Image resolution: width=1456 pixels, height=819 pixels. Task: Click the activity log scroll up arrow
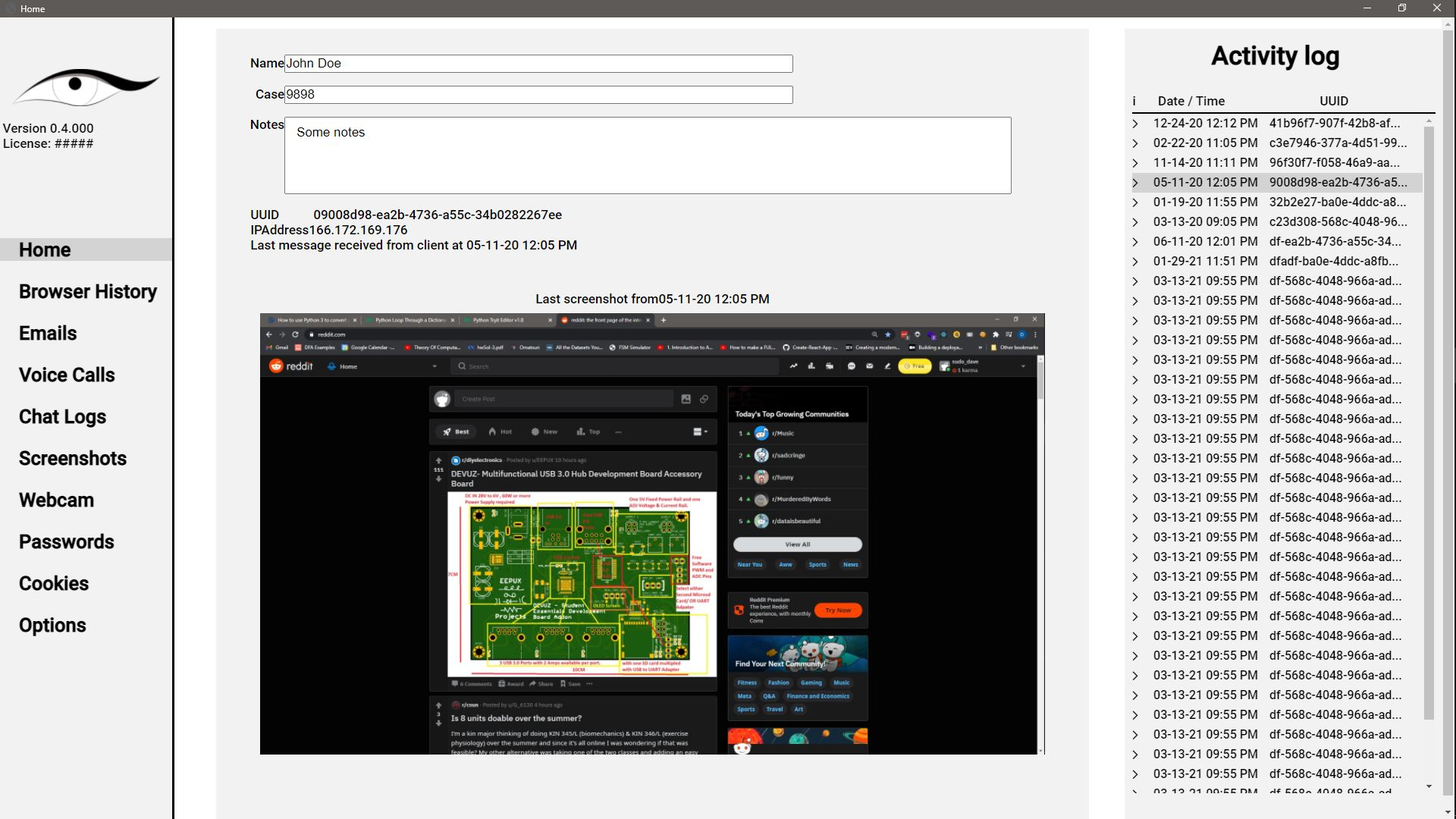(1429, 121)
